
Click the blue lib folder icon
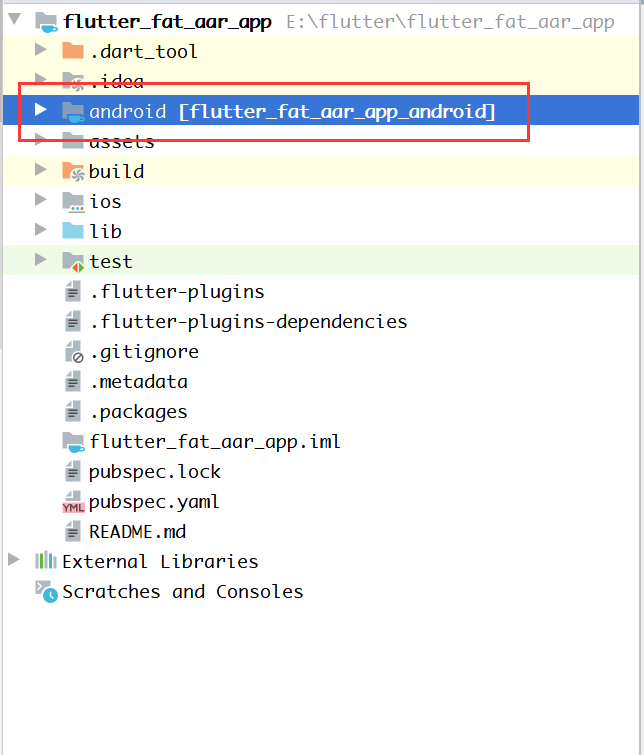(73, 230)
